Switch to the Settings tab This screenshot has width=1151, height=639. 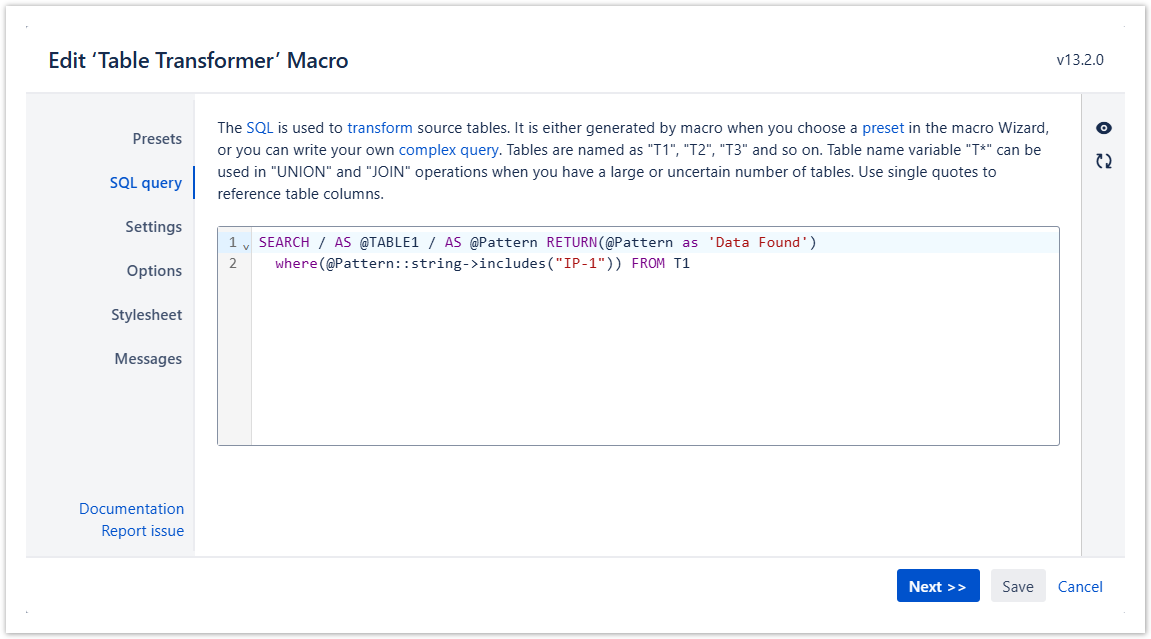click(153, 227)
